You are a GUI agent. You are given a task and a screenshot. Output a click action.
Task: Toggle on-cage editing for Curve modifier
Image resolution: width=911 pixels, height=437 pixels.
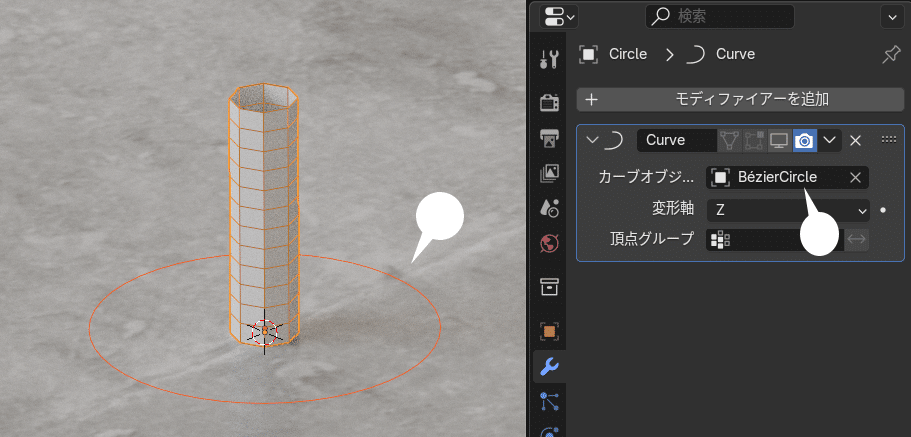[754, 140]
